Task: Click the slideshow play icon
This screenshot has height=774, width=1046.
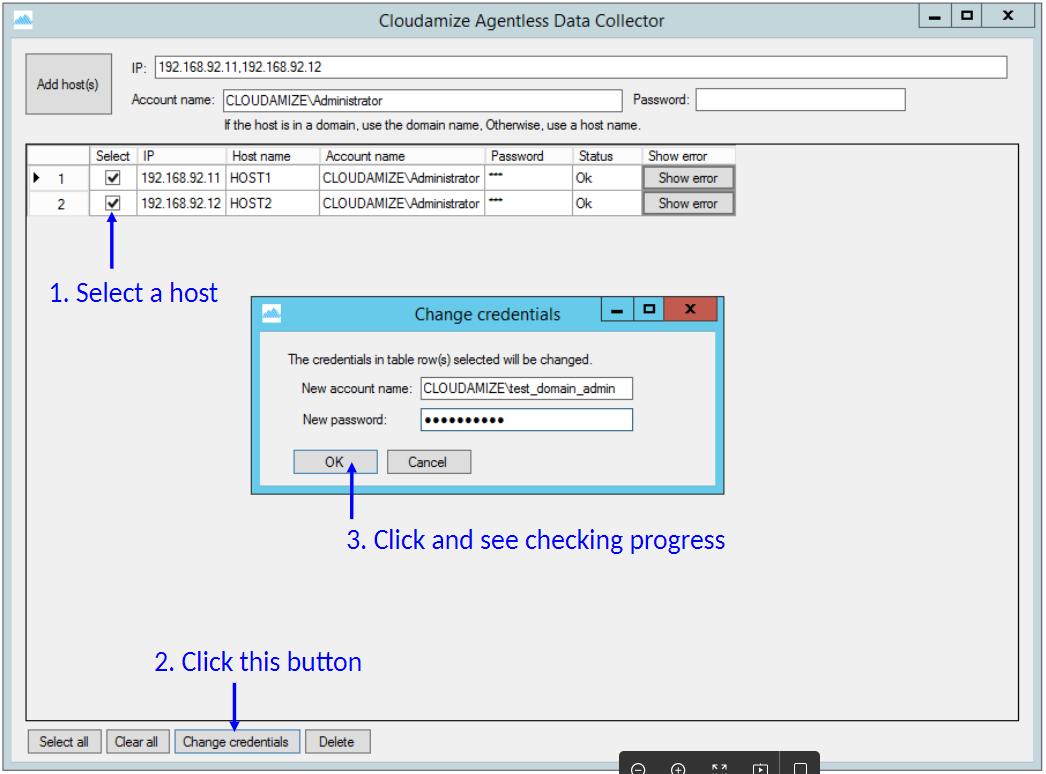Action: [760, 768]
